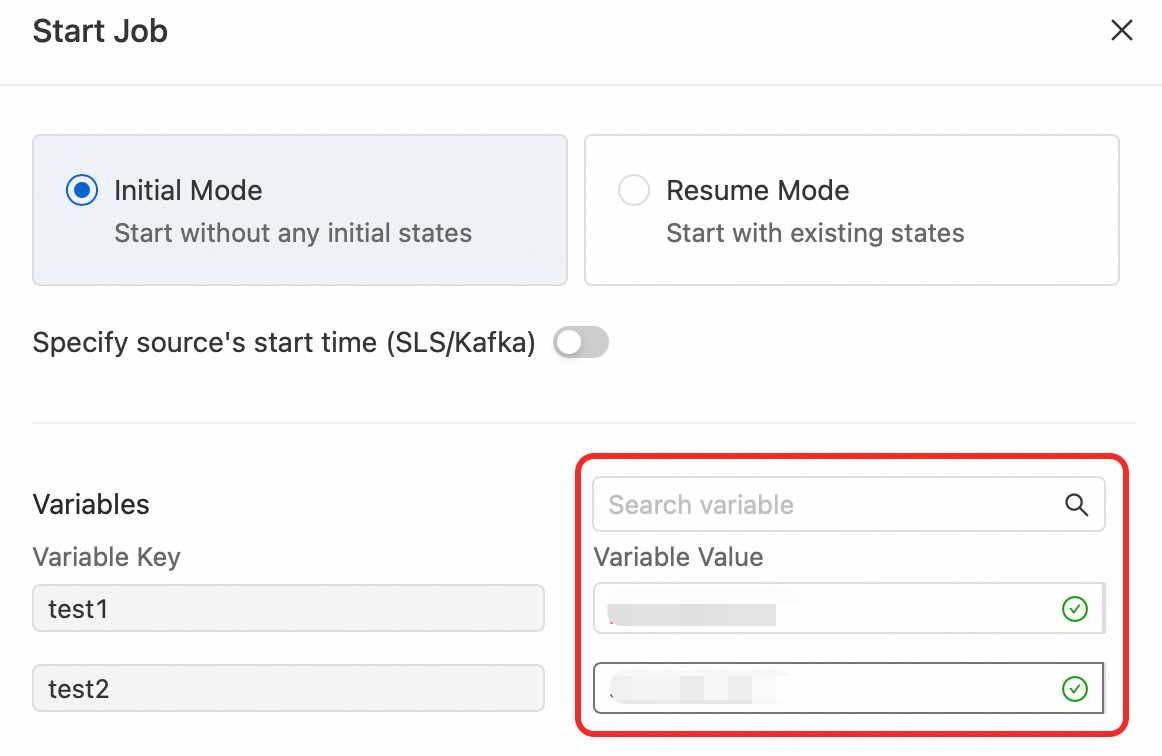The width and height of the screenshot is (1162, 756).
Task: Toggle the source's start time switch
Action: point(581,344)
